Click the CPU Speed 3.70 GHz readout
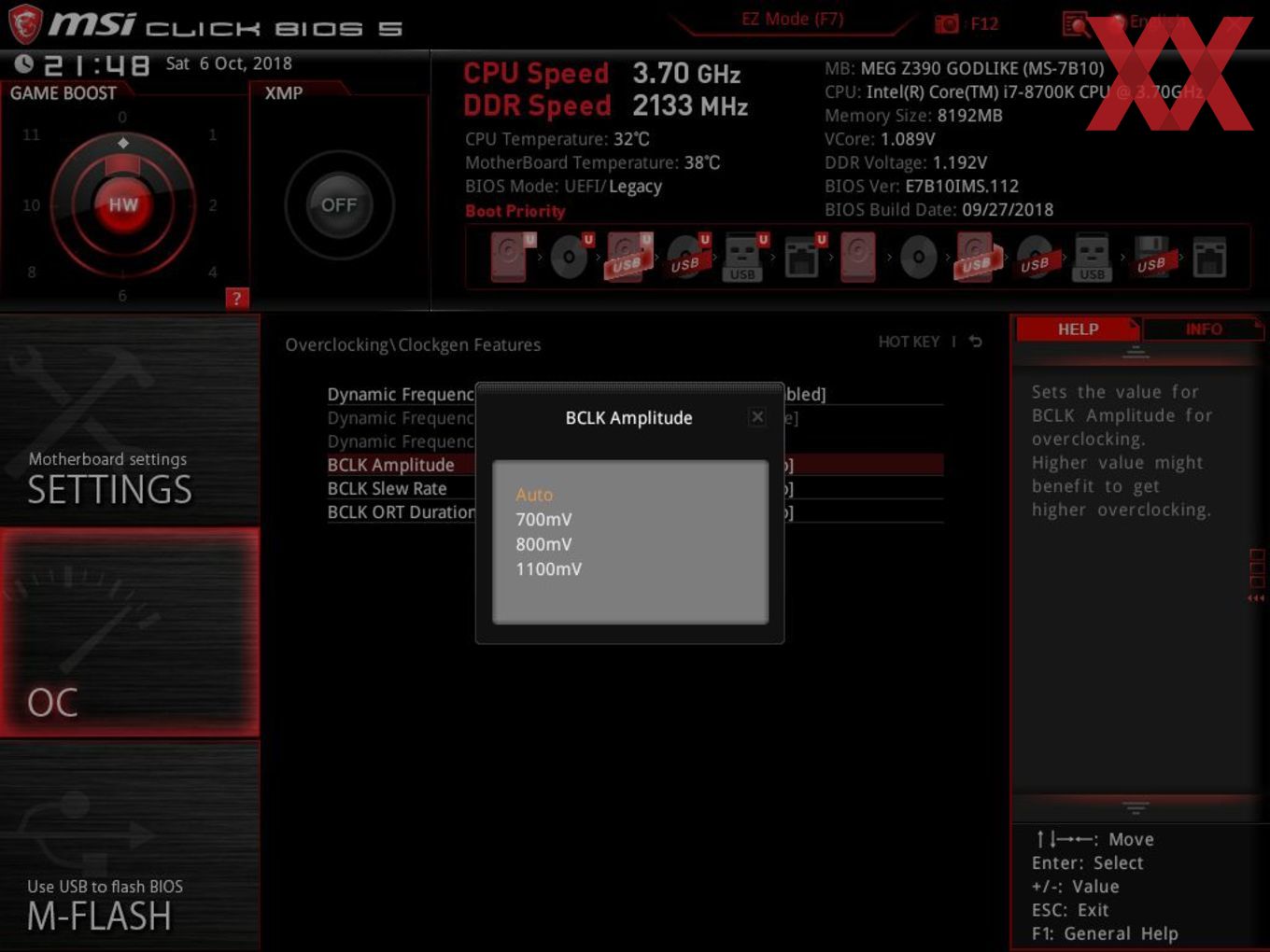 click(602, 73)
